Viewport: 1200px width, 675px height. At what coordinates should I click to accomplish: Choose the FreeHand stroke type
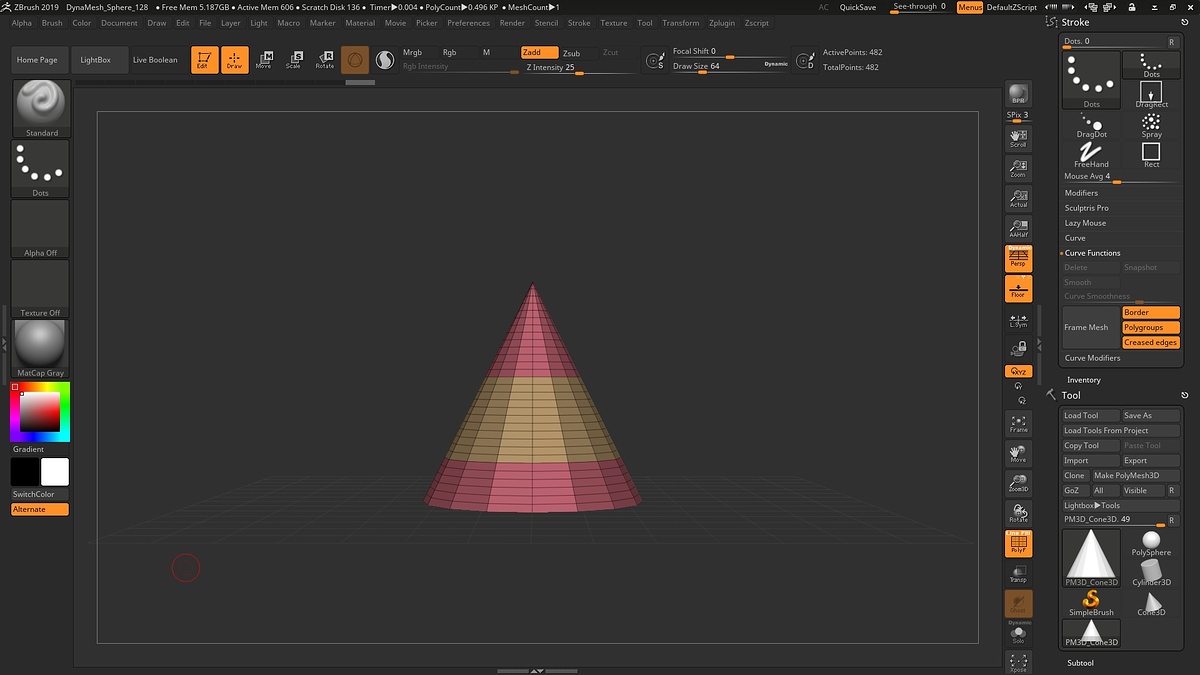click(x=1092, y=155)
